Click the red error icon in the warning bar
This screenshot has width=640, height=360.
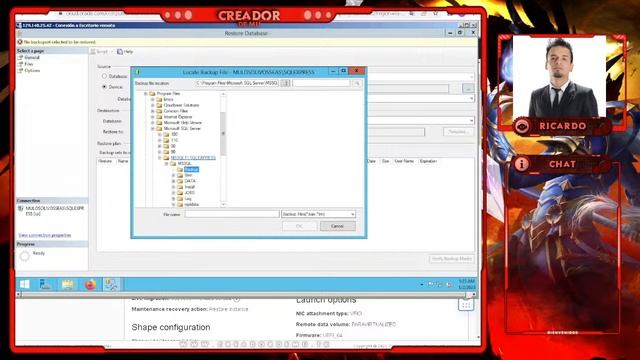pyautogui.click(x=20, y=42)
